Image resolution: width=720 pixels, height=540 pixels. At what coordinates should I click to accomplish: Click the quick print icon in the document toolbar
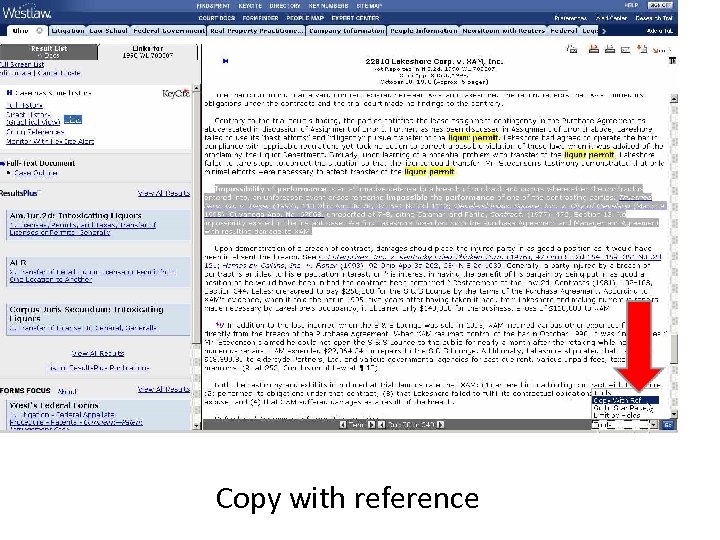(572, 49)
